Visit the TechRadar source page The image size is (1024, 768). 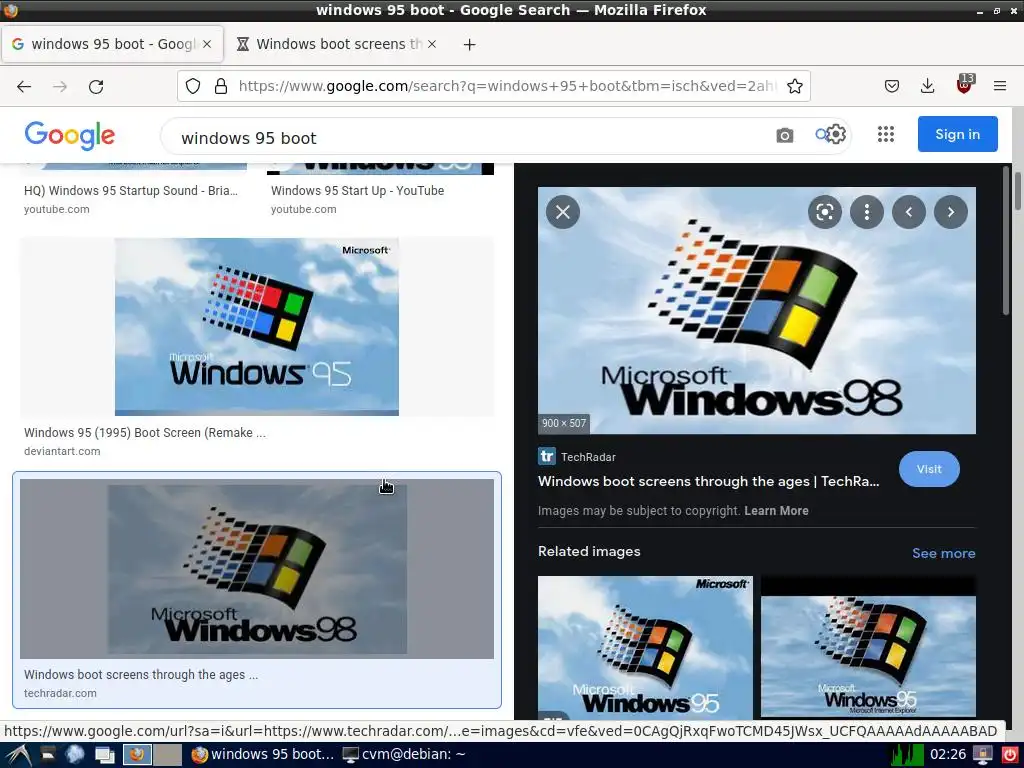(x=929, y=469)
